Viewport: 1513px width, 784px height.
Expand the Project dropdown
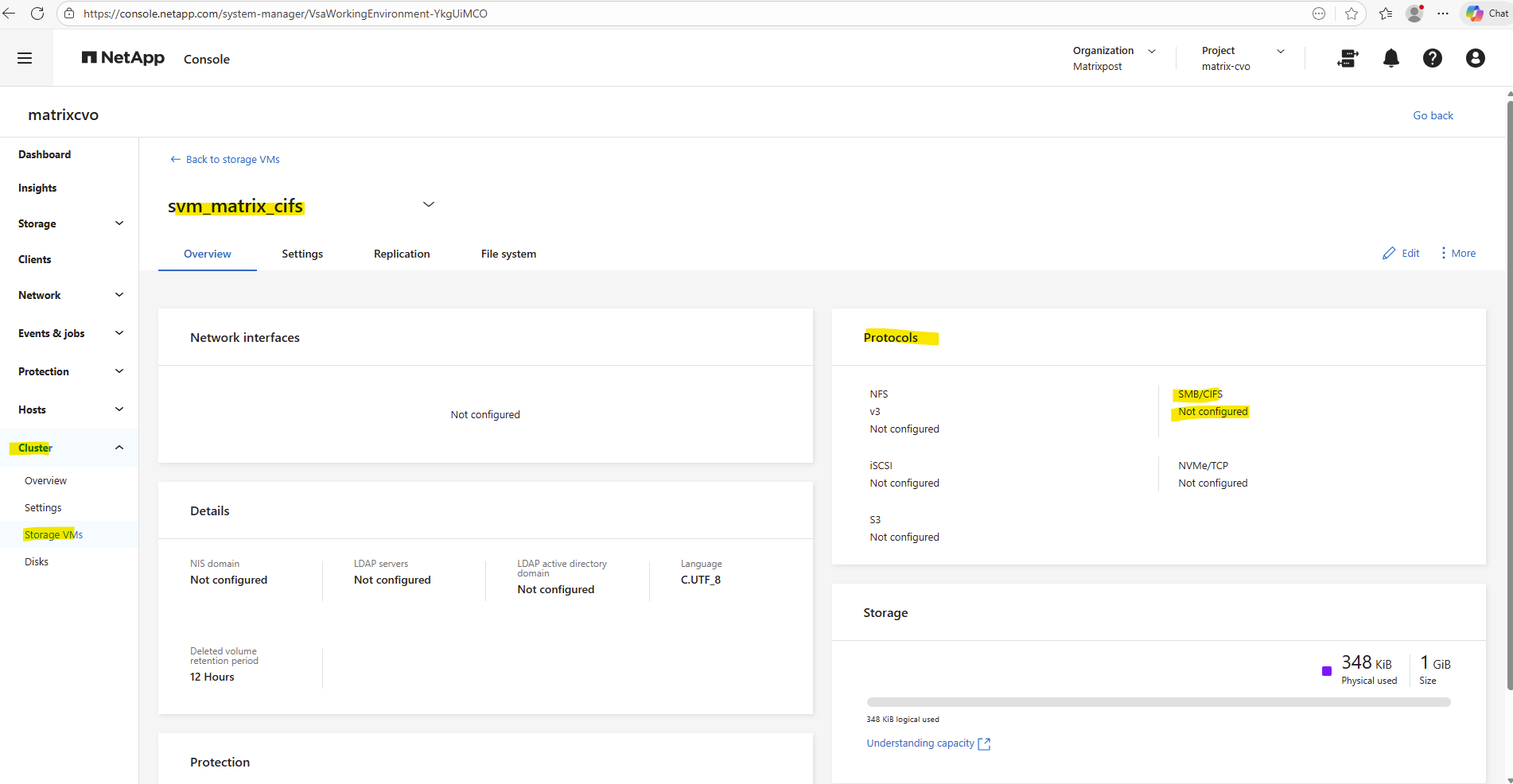tap(1280, 51)
